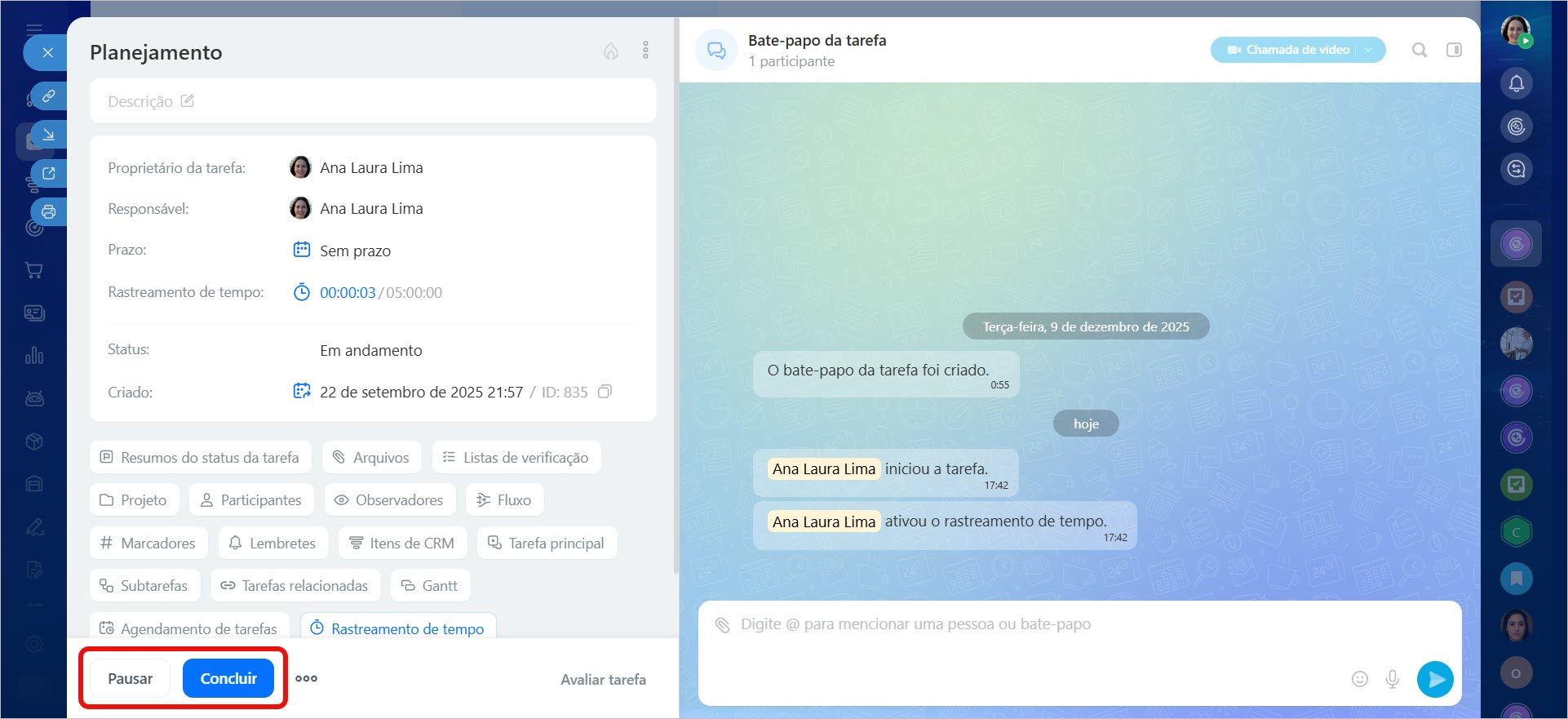Open the notifications bell
This screenshot has height=719, width=1568.
(x=1516, y=83)
